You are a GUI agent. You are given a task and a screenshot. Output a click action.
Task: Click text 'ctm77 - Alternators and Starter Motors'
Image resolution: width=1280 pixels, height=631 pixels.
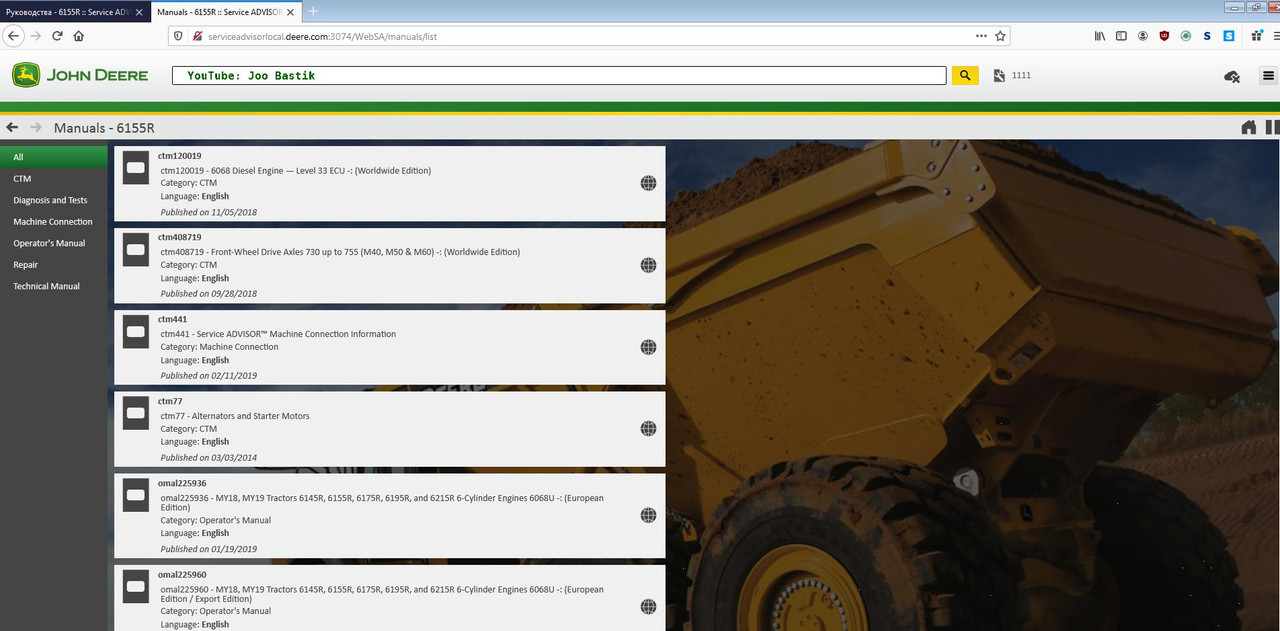click(235, 416)
